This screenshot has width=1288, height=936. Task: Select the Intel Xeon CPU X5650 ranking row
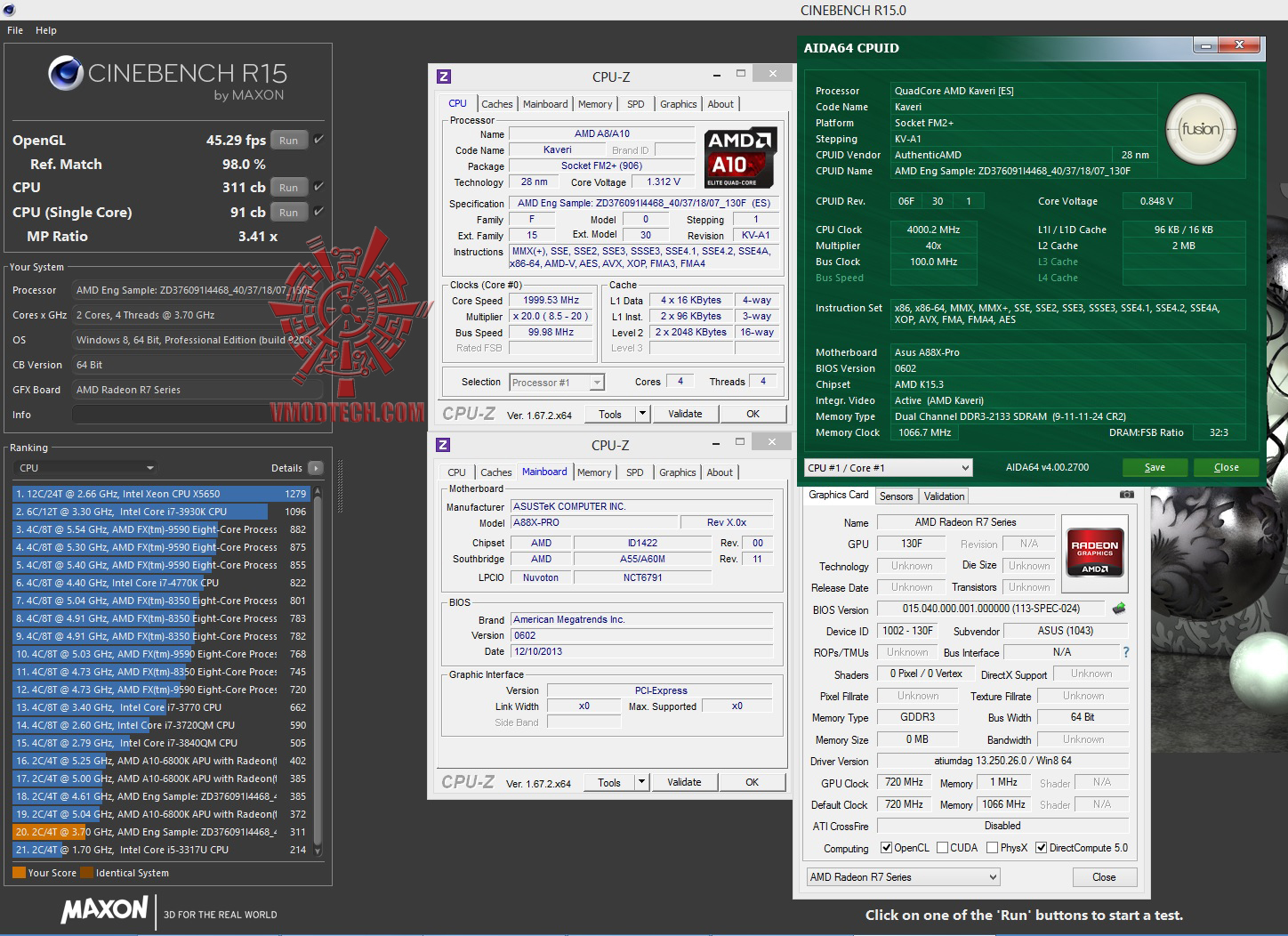[x=161, y=494]
